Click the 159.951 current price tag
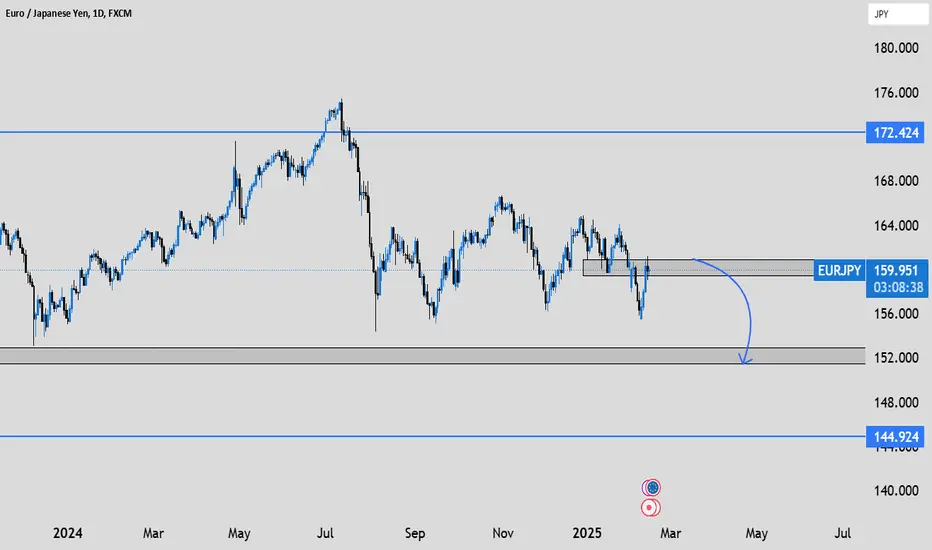This screenshot has width=932, height=550. click(896, 271)
